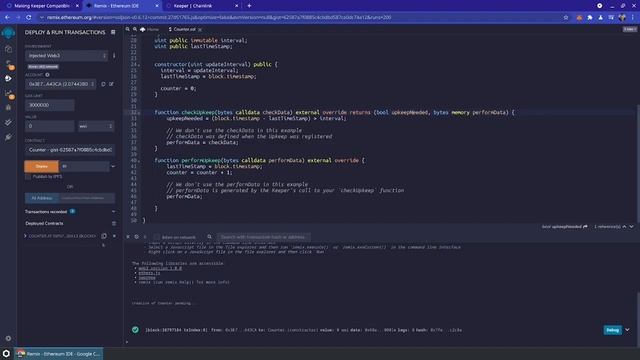The height and width of the screenshot is (360, 640).
Task: Click the At Address contract address input
Action: [87, 198]
